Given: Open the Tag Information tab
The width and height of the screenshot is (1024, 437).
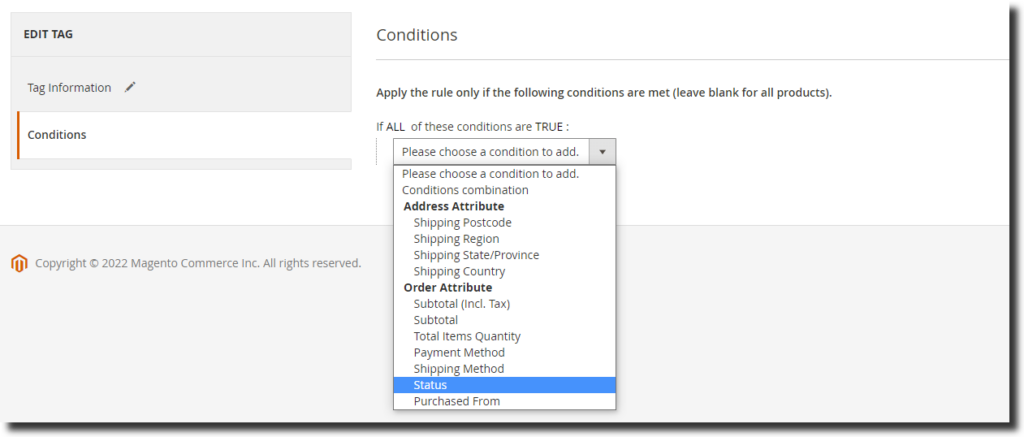Looking at the screenshot, I should coord(69,88).
